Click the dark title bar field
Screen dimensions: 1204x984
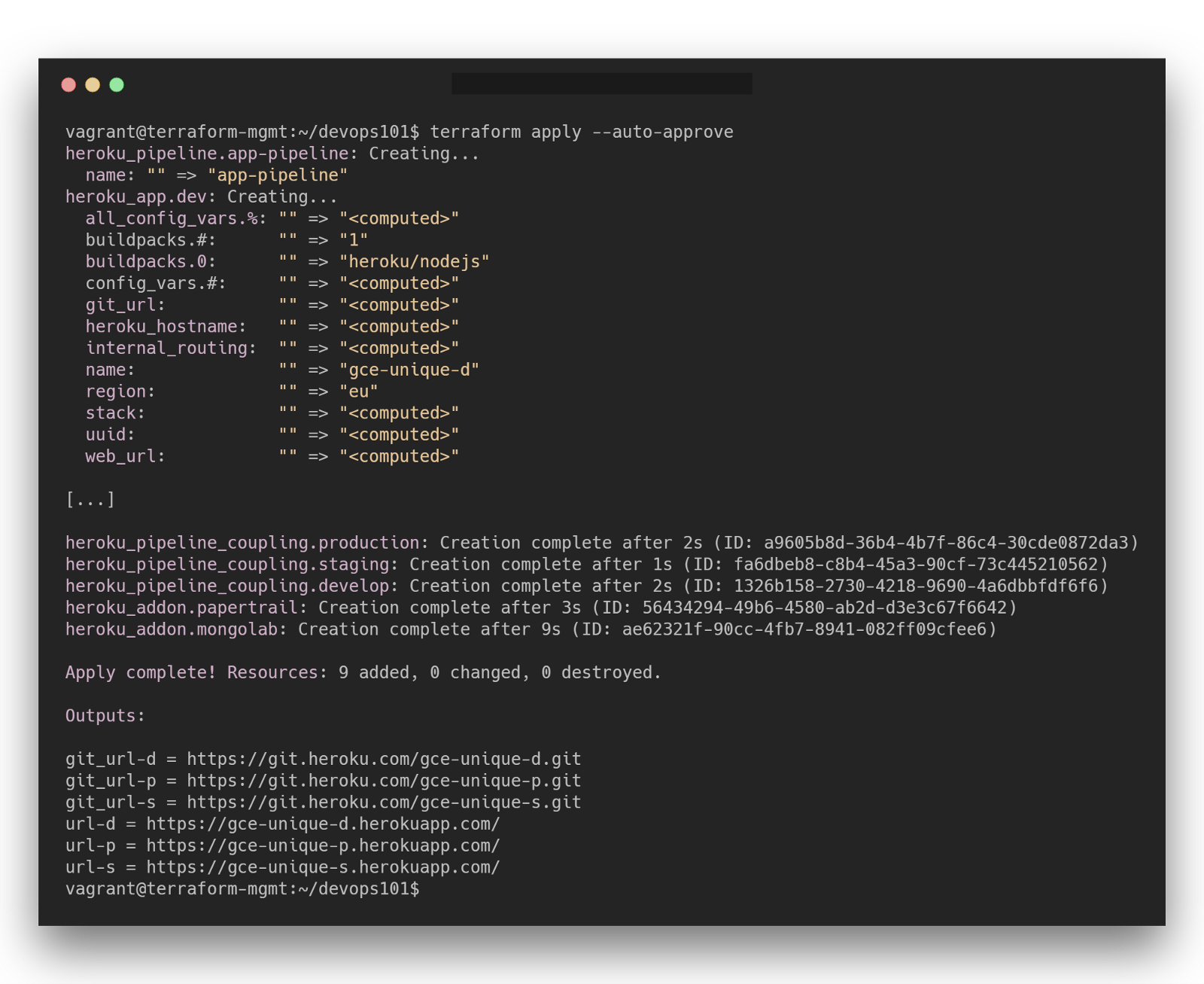pos(601,84)
